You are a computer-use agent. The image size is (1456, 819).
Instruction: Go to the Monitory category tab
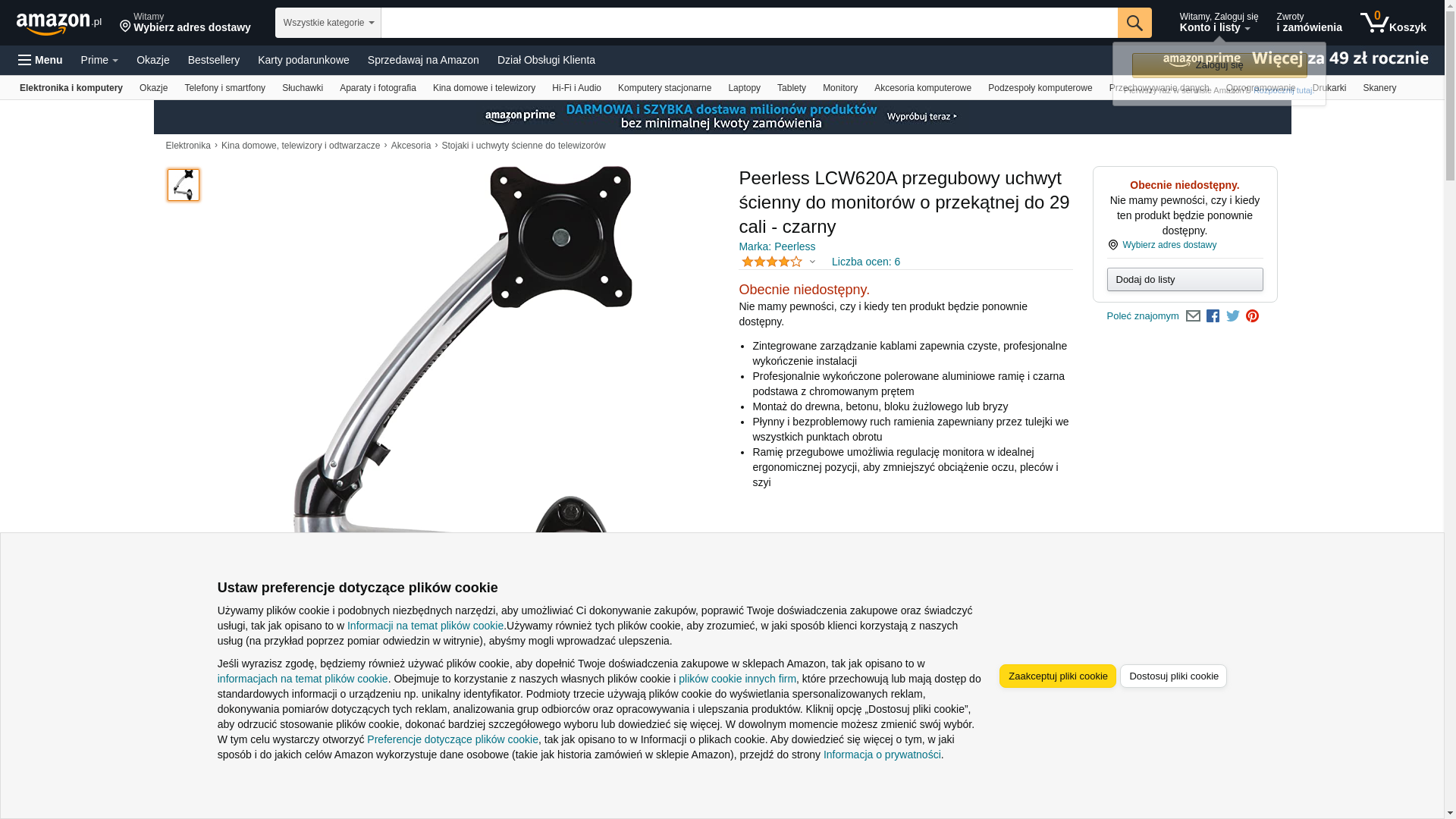(x=840, y=88)
